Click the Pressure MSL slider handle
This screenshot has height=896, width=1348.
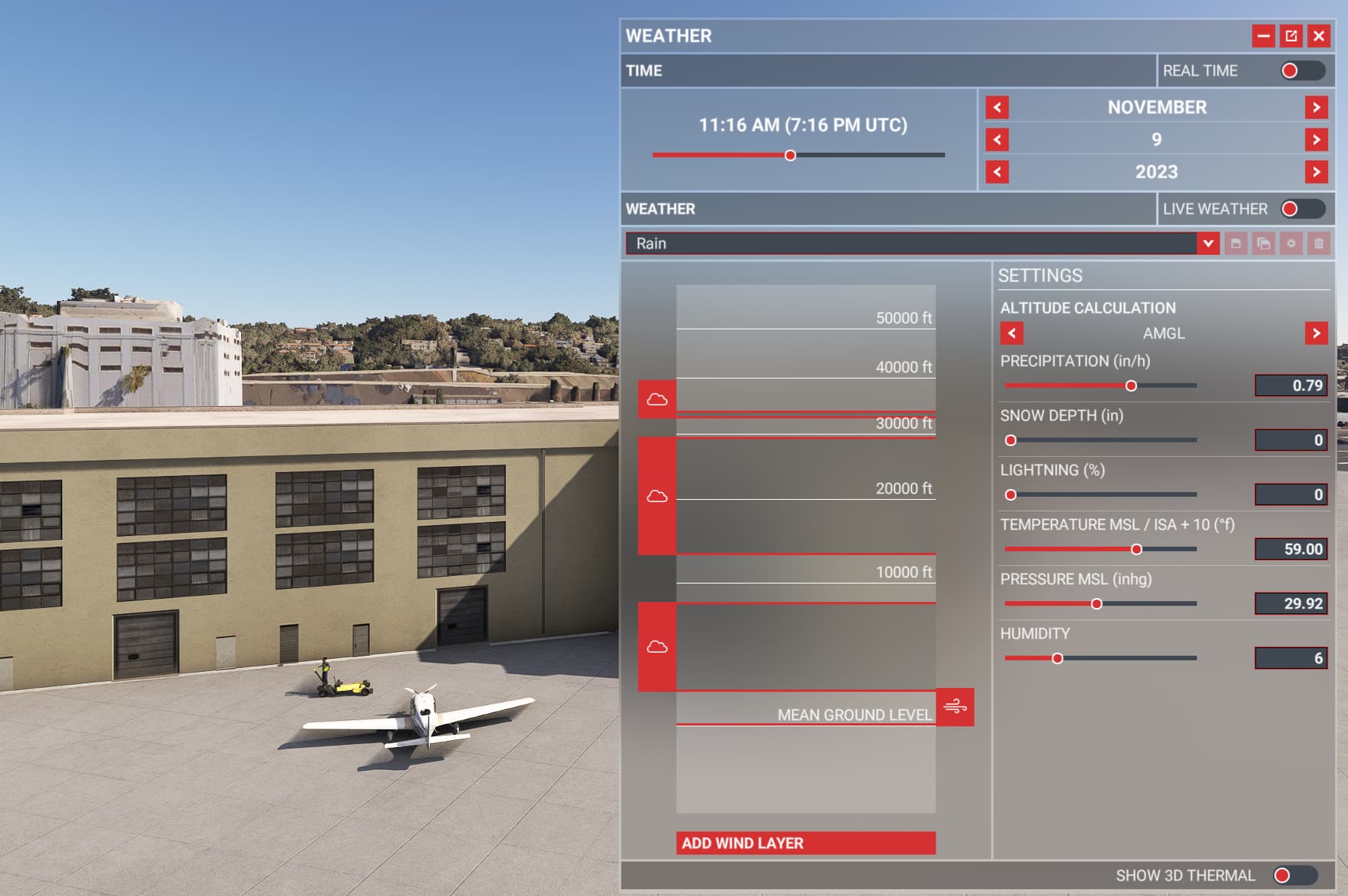coord(1097,603)
